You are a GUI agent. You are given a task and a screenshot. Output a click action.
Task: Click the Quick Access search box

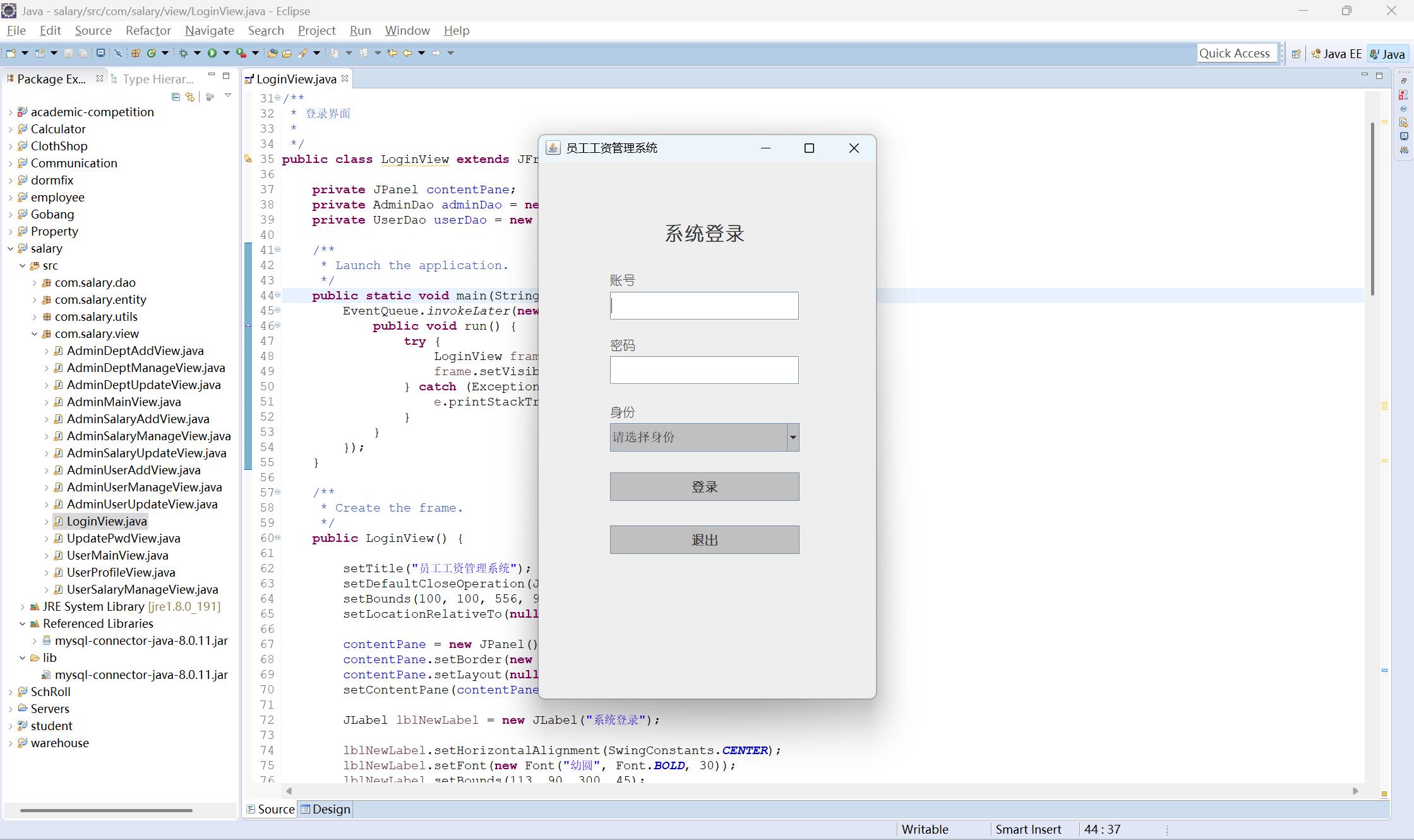(x=1237, y=54)
